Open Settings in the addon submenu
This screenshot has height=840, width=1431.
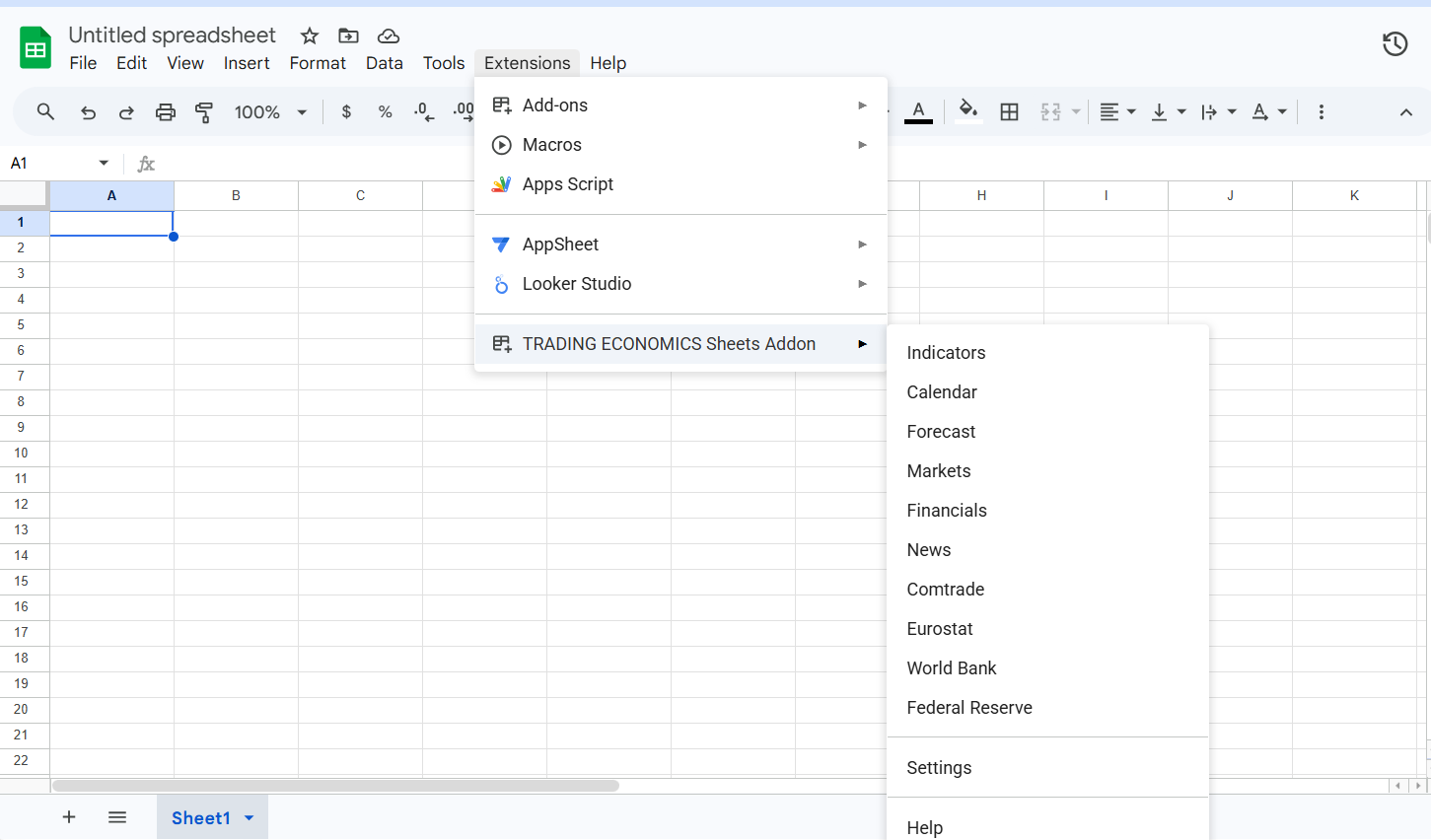click(x=1047, y=768)
